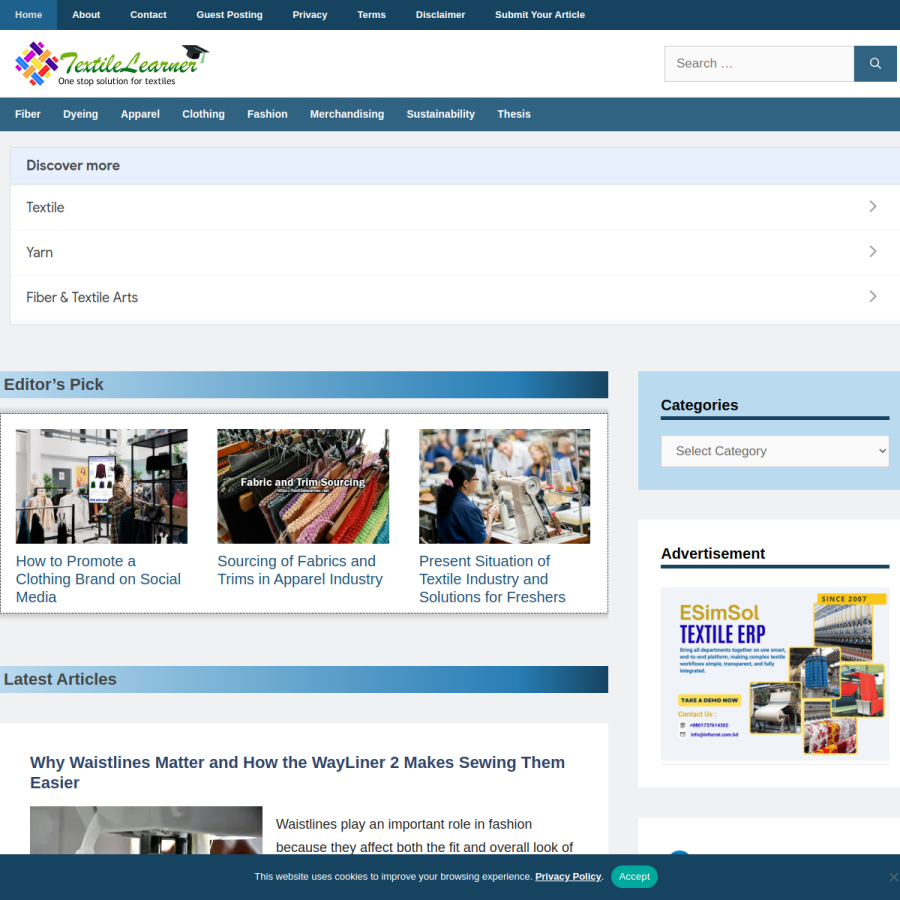900x900 pixels.
Task: Open 'How to Promote a Clothing Brand' article link
Action: 98,579
